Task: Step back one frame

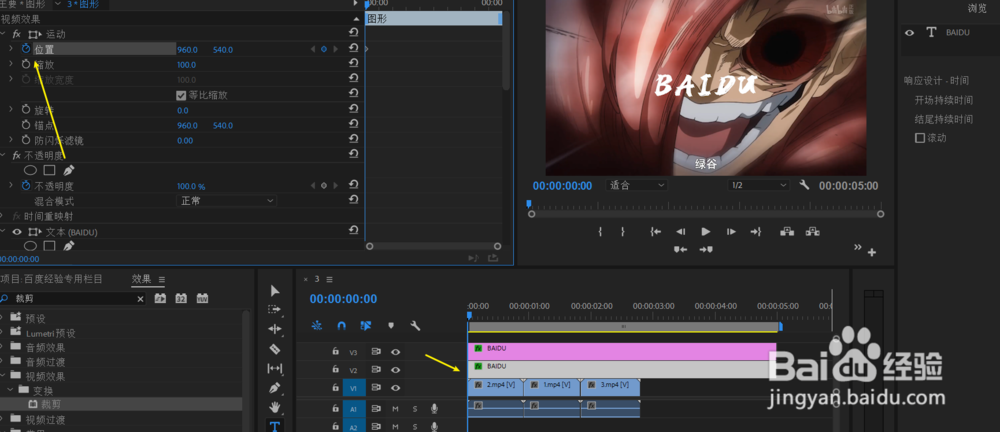Action: click(x=680, y=232)
